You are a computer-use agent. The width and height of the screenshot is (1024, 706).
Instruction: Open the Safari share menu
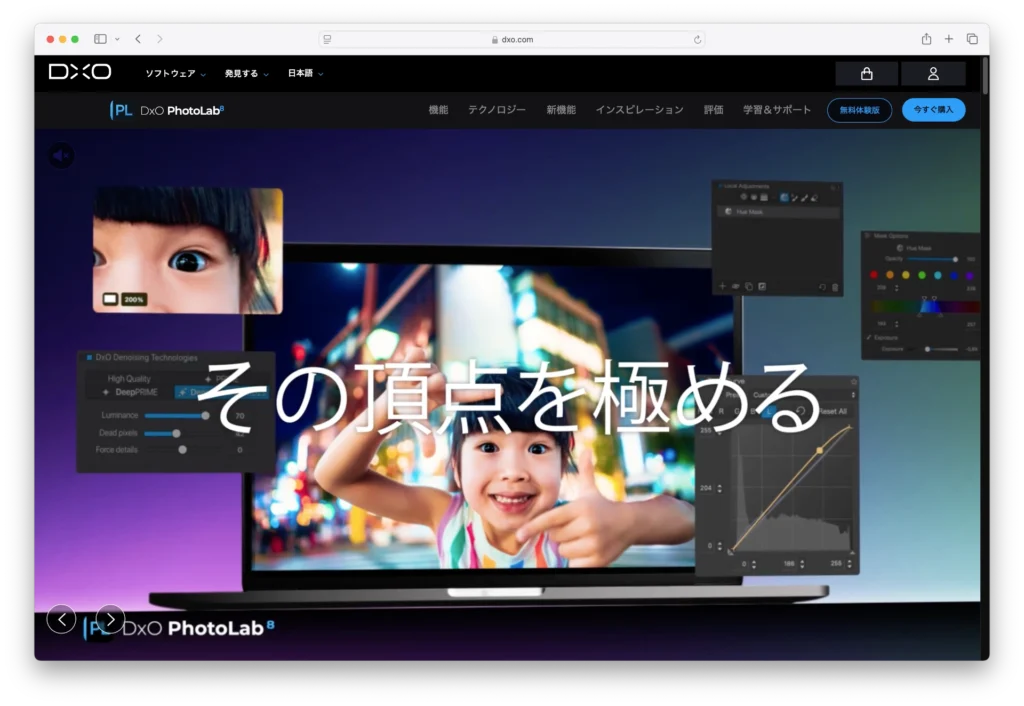[x=926, y=39]
